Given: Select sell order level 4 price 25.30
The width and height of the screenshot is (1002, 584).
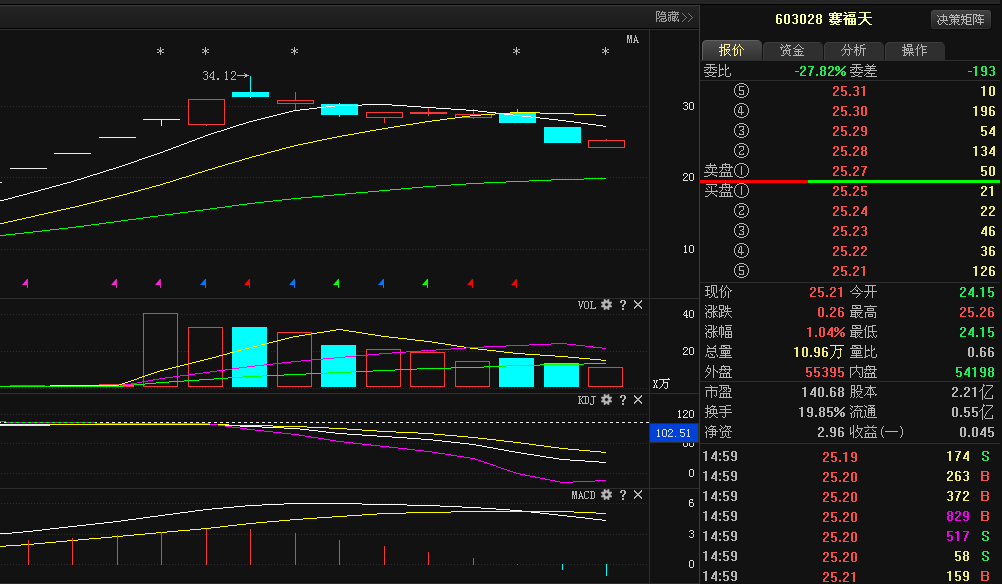Looking at the screenshot, I should pos(849,111).
